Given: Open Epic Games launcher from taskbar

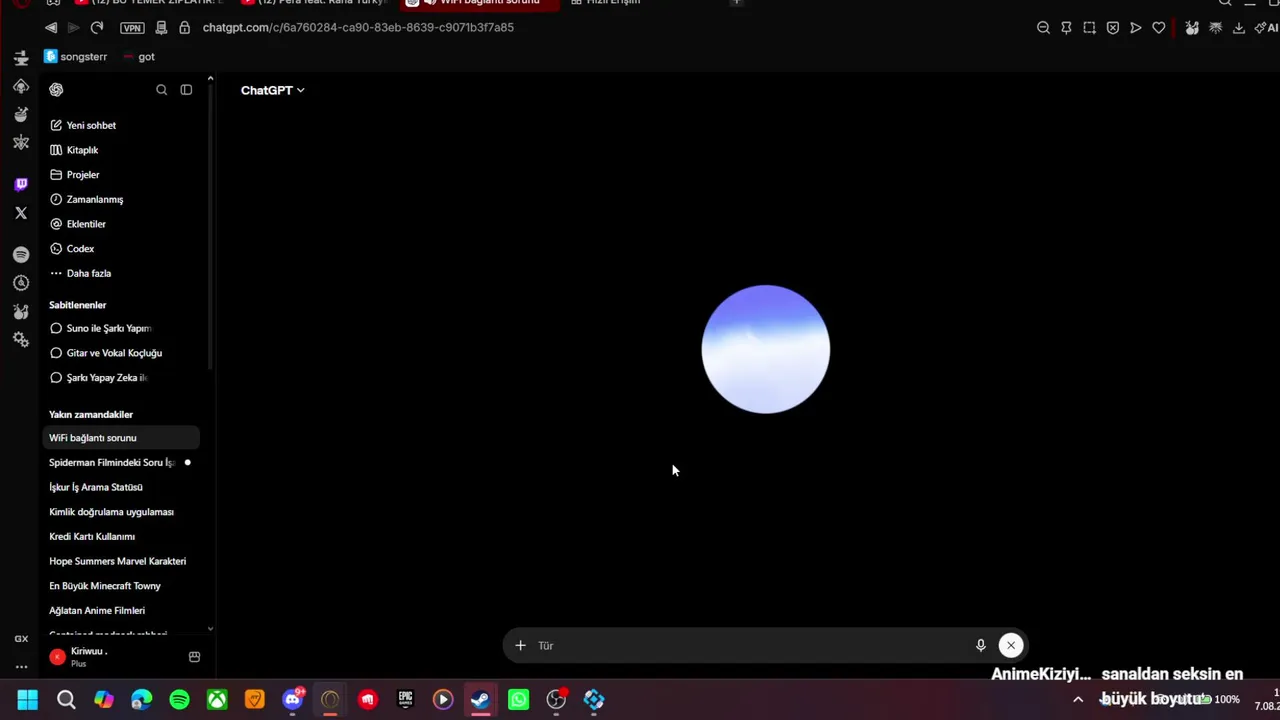Looking at the screenshot, I should [405, 700].
